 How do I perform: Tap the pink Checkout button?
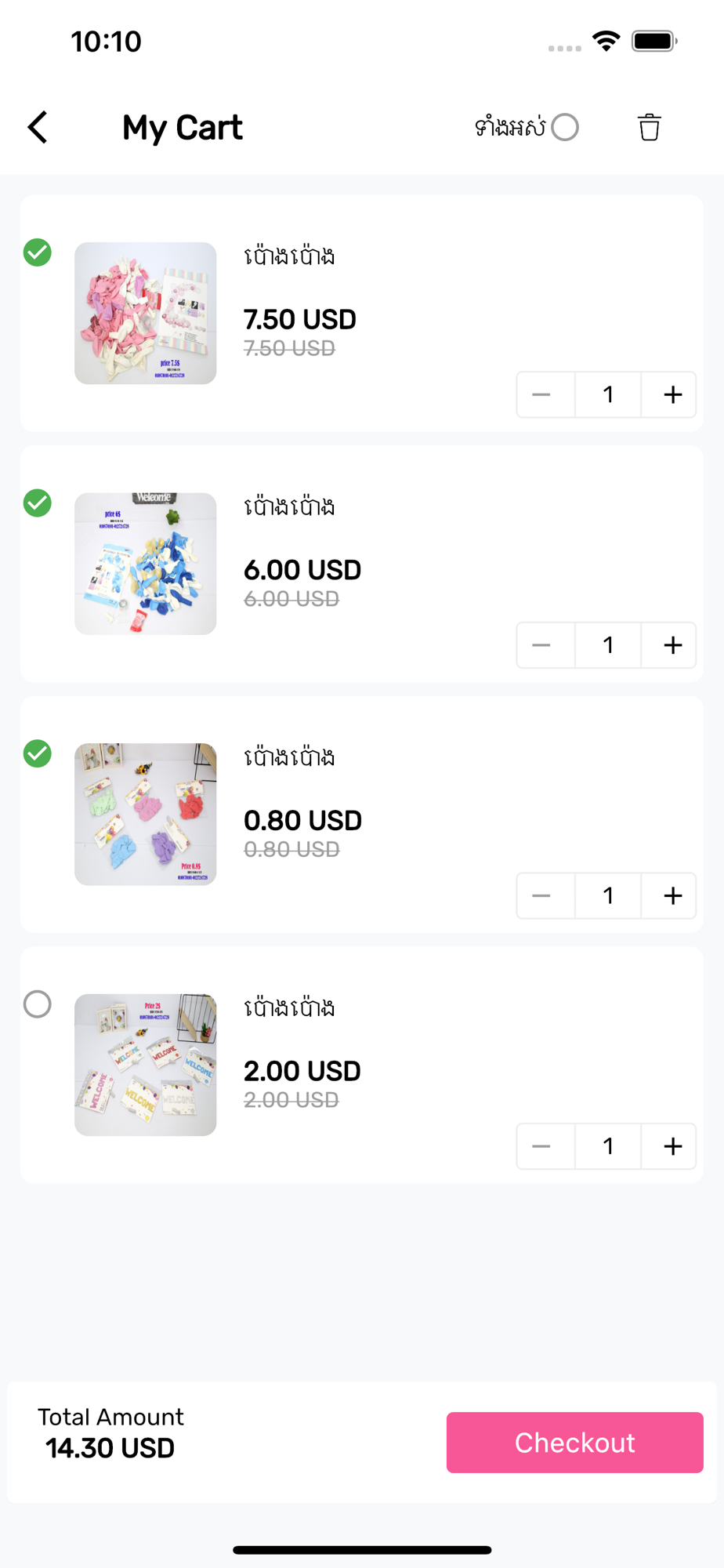[574, 1443]
